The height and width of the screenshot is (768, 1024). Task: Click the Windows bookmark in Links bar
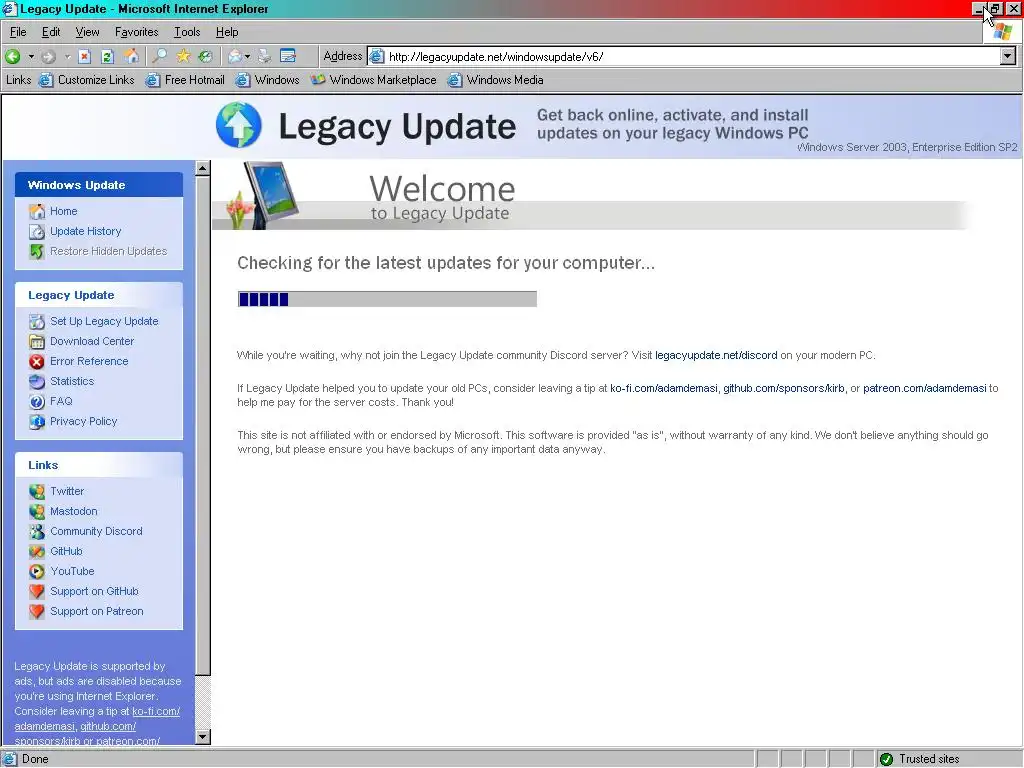268,80
